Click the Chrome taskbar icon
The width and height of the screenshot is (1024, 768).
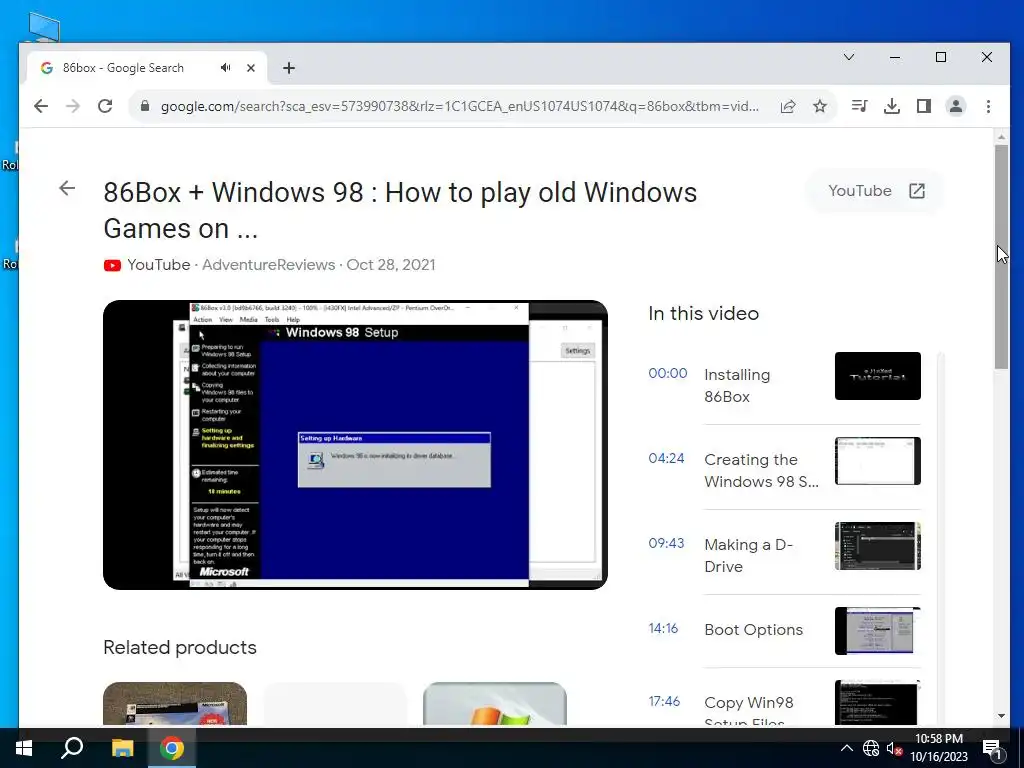tap(172, 748)
